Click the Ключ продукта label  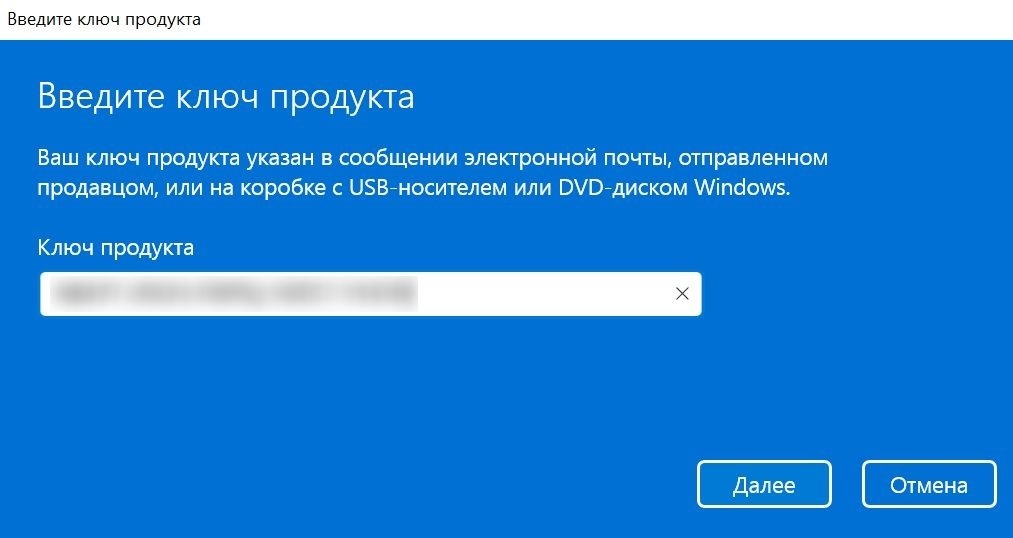tap(116, 248)
